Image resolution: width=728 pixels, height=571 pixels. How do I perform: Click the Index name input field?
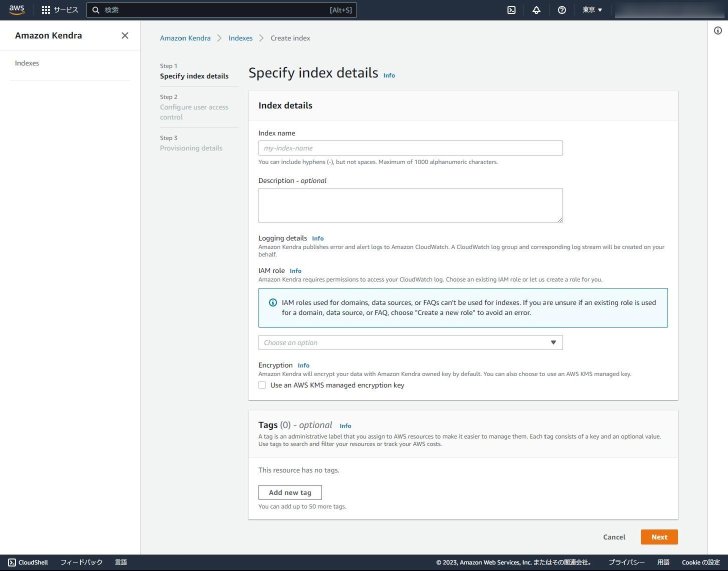[410, 148]
